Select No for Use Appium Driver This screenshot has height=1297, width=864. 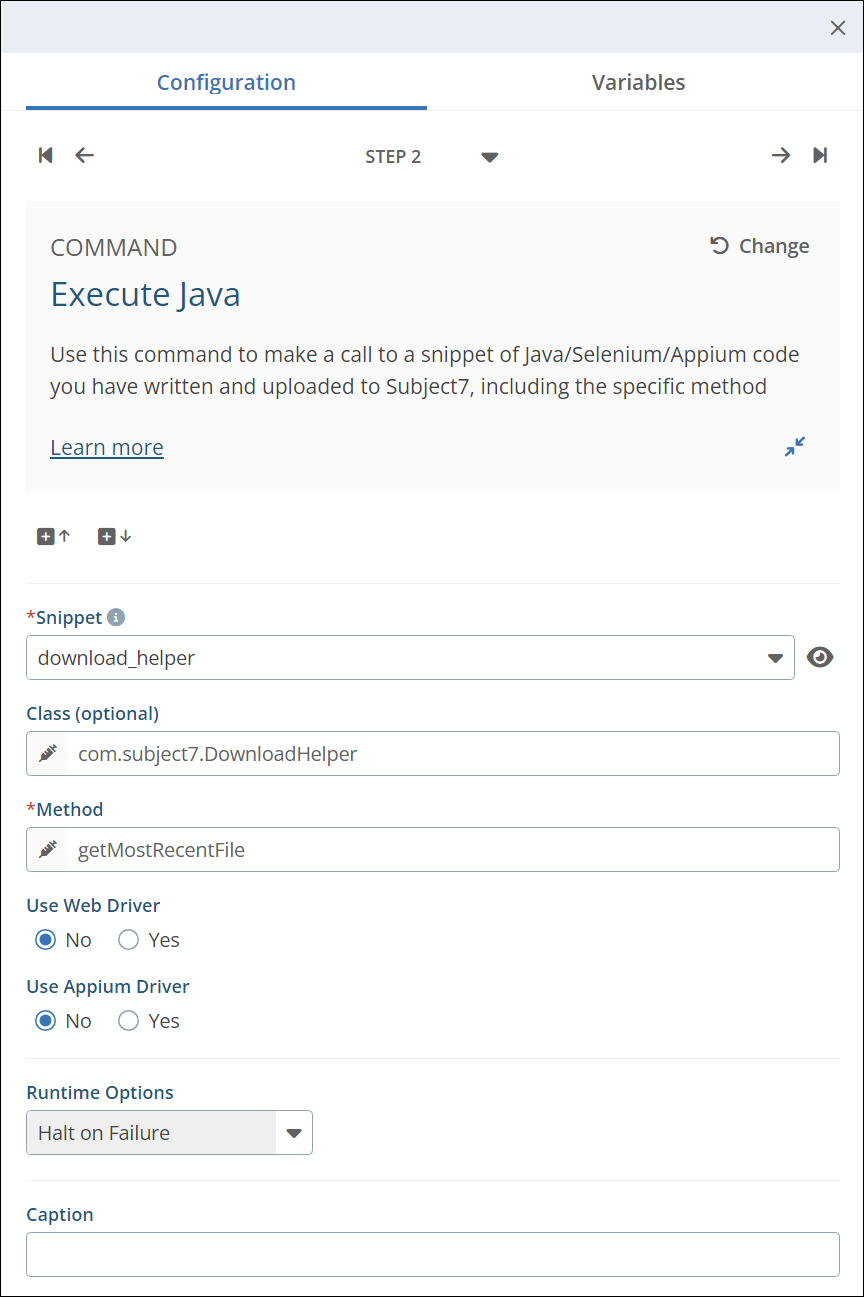(45, 1021)
